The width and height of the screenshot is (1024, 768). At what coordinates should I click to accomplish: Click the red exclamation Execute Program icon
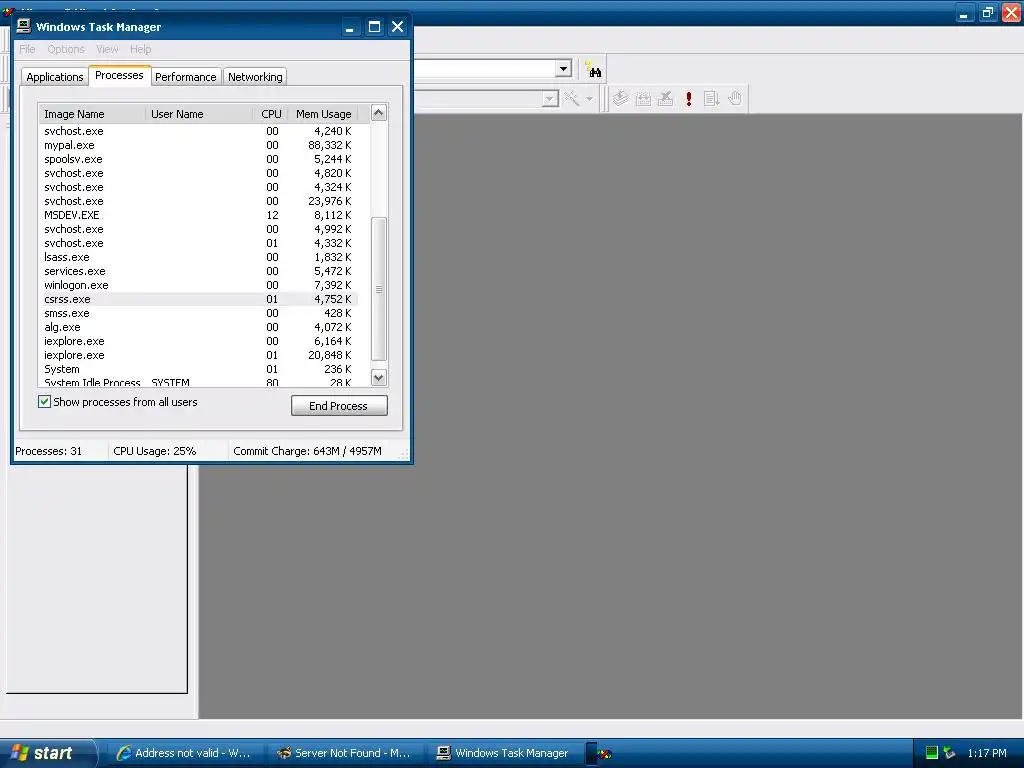688,99
